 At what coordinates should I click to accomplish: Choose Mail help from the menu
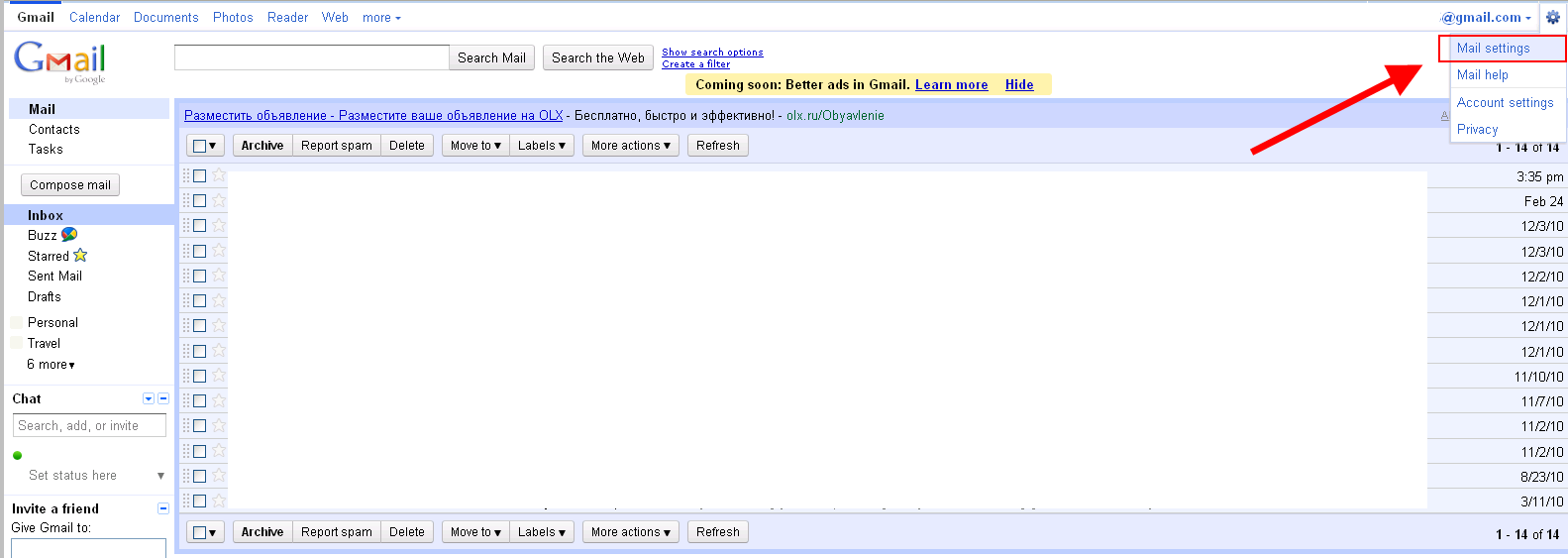coord(1483,74)
